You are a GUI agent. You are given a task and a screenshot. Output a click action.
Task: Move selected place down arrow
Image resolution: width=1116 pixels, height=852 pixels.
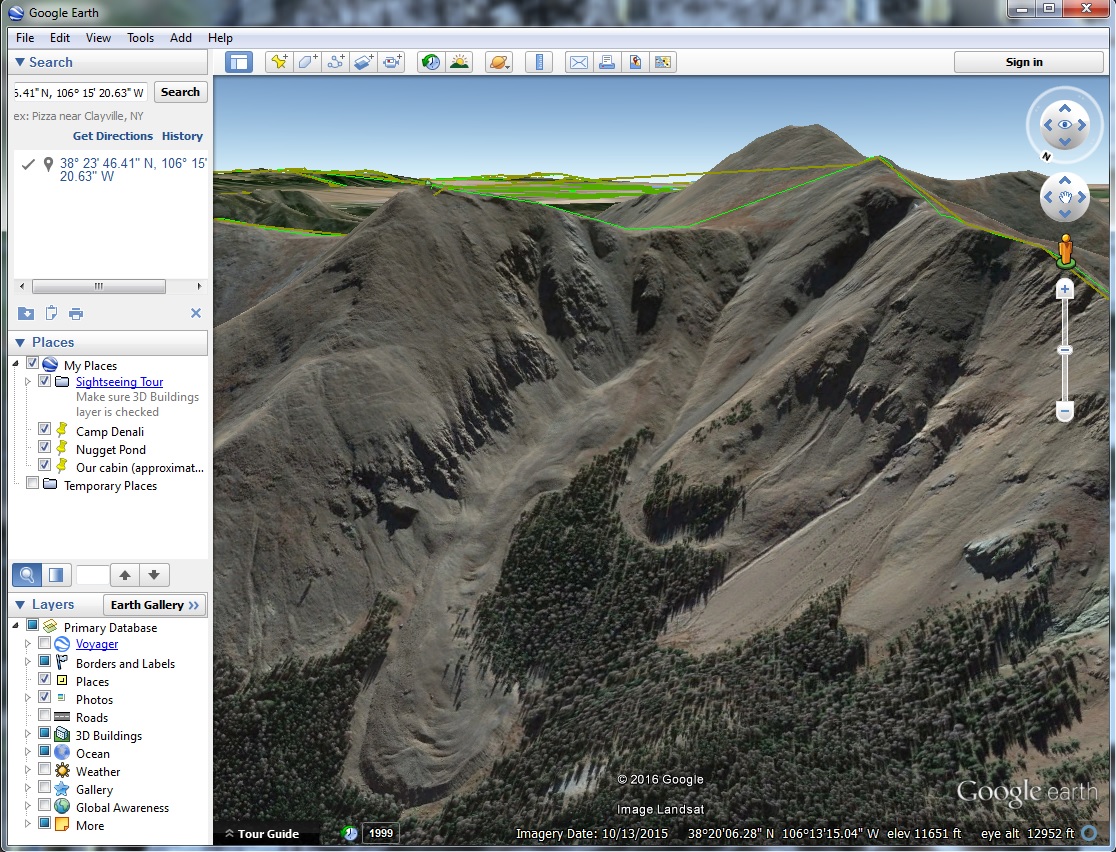(x=154, y=574)
